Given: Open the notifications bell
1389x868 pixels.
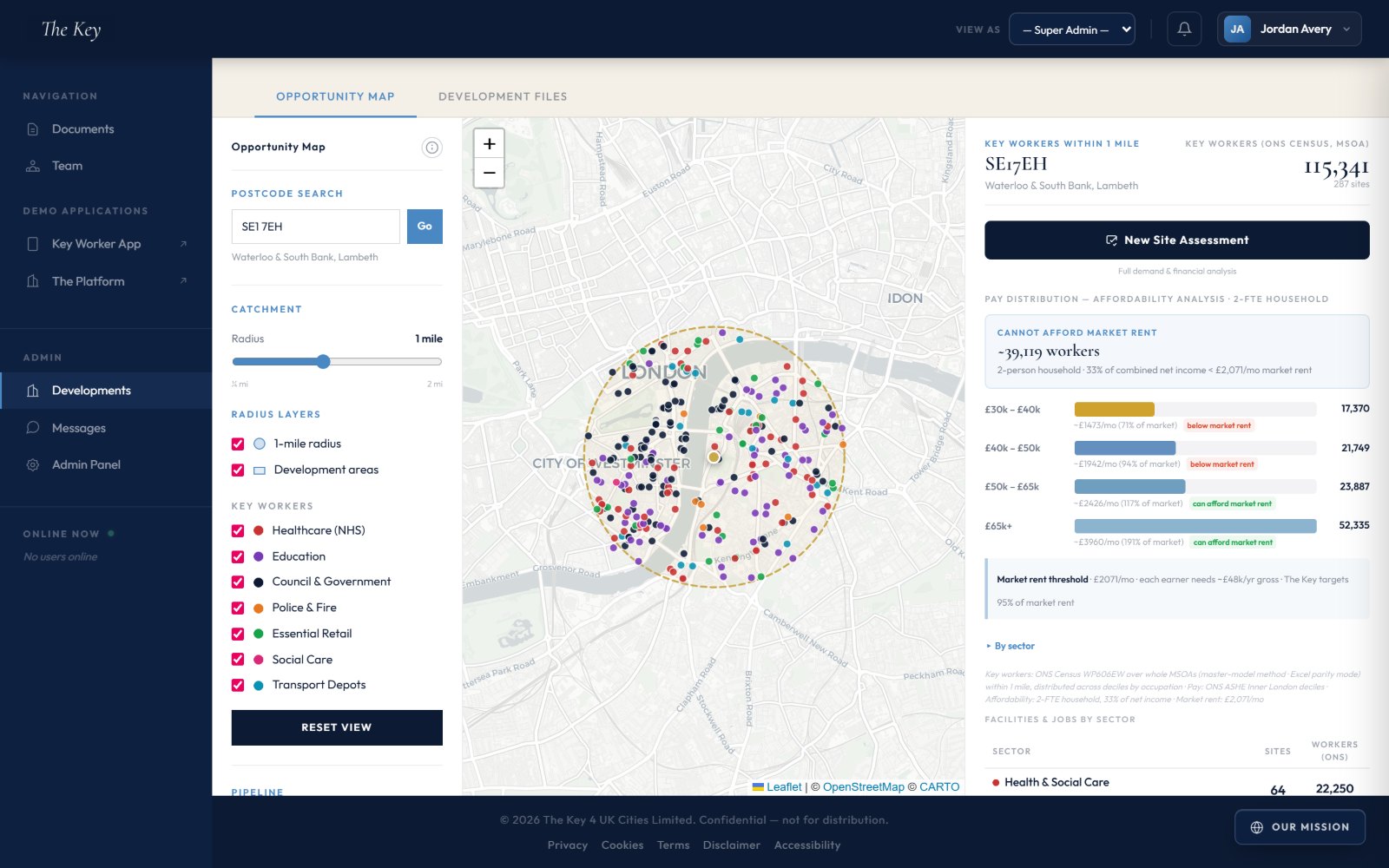Looking at the screenshot, I should tap(1184, 29).
